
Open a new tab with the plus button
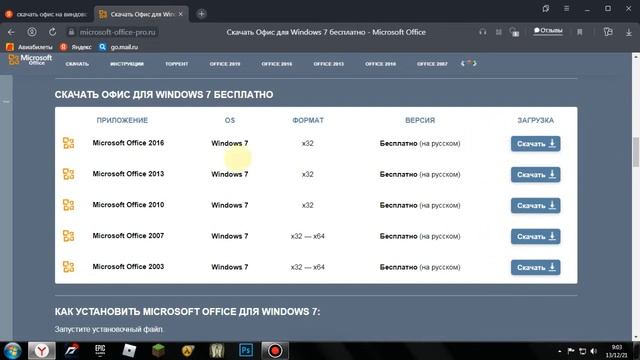click(201, 14)
